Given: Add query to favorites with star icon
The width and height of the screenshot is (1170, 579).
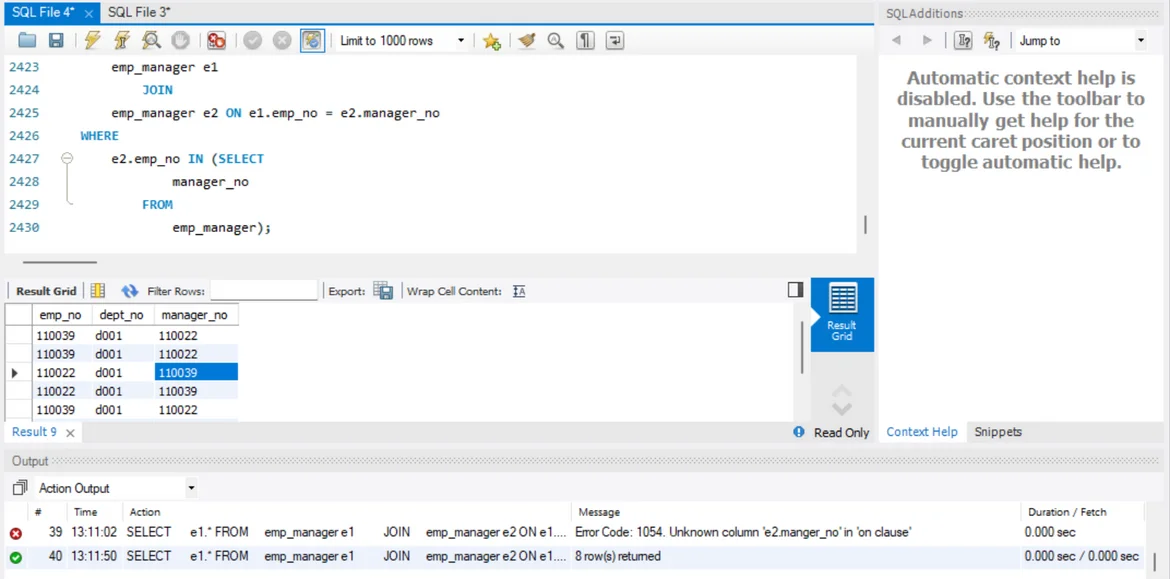Looking at the screenshot, I should tap(491, 41).
